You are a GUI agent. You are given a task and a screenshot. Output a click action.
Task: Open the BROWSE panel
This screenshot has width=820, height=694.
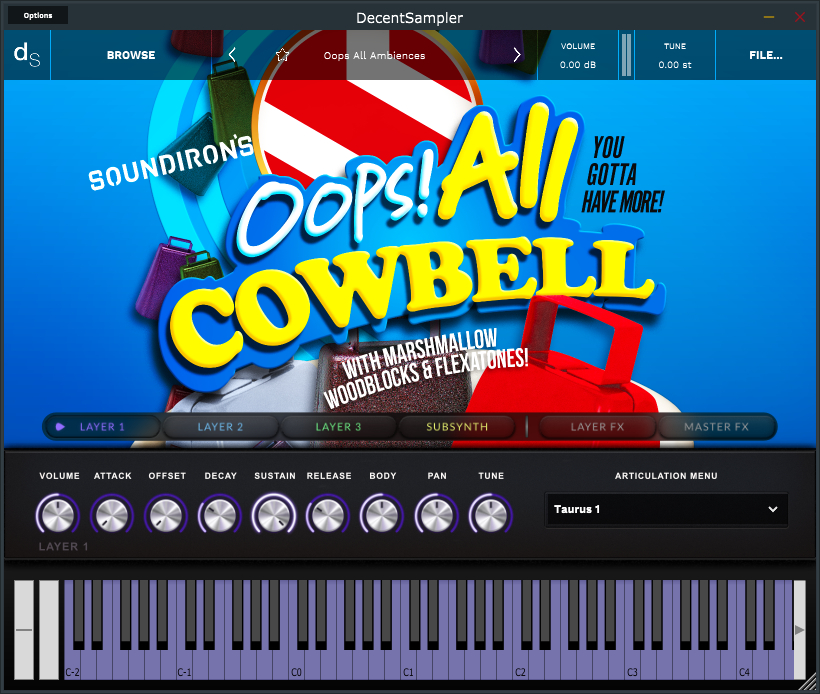[131, 55]
